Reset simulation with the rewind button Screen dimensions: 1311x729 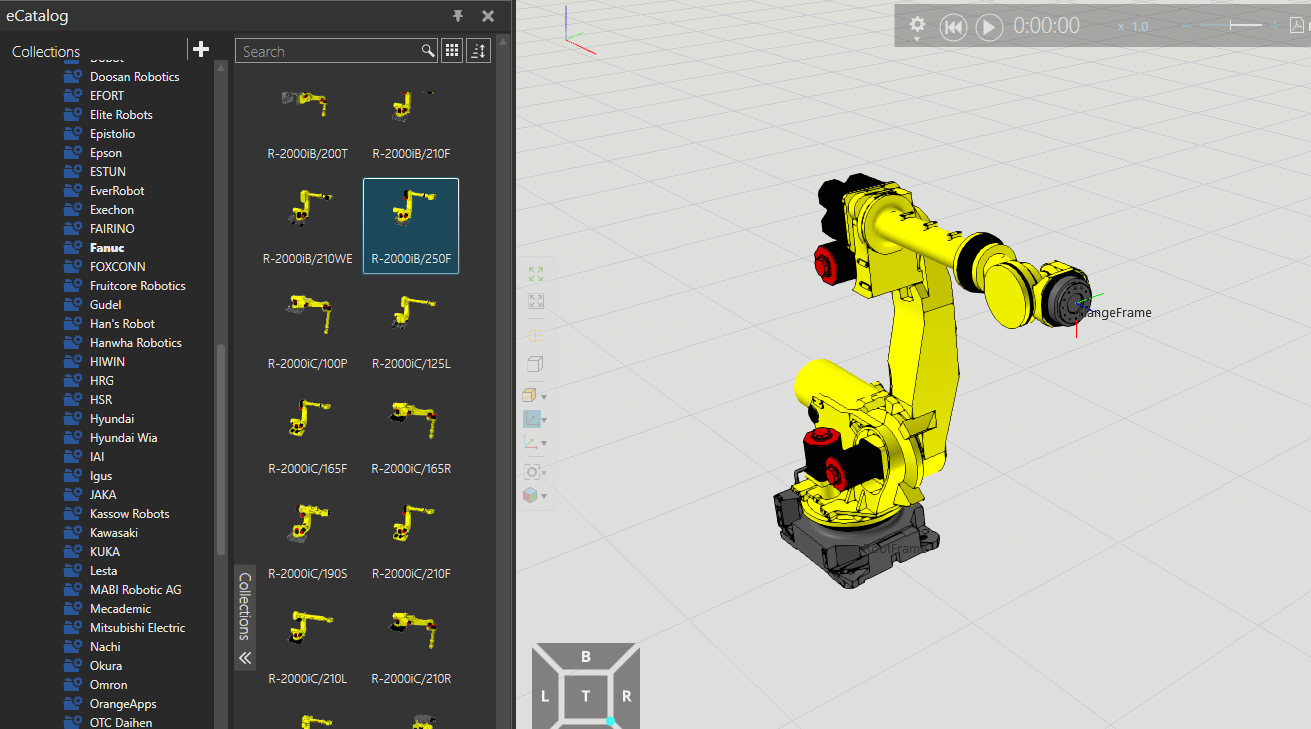[953, 27]
